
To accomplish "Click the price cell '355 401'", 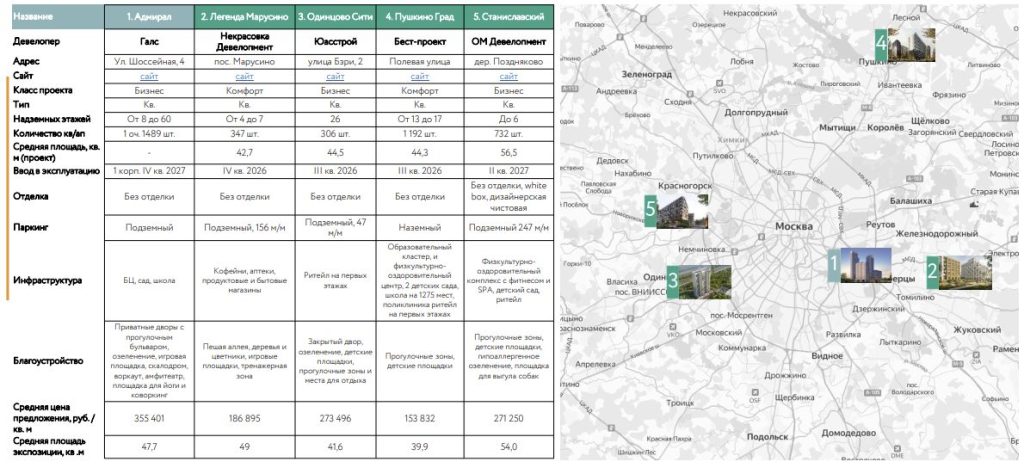I will pyautogui.click(x=149, y=418).
